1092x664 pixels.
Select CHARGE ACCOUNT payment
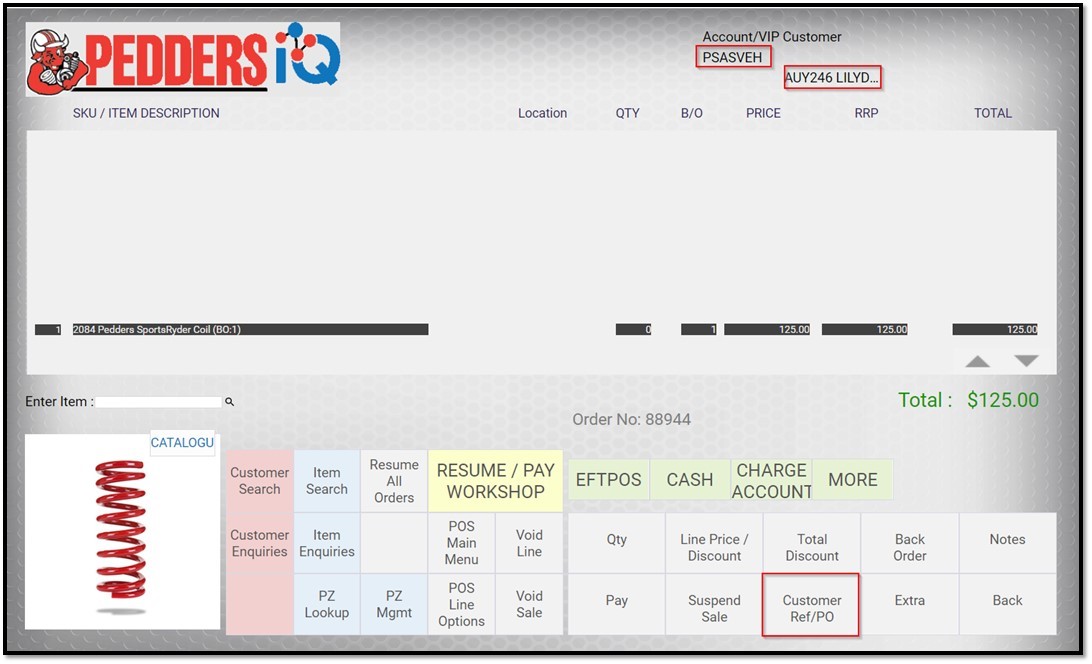click(772, 479)
